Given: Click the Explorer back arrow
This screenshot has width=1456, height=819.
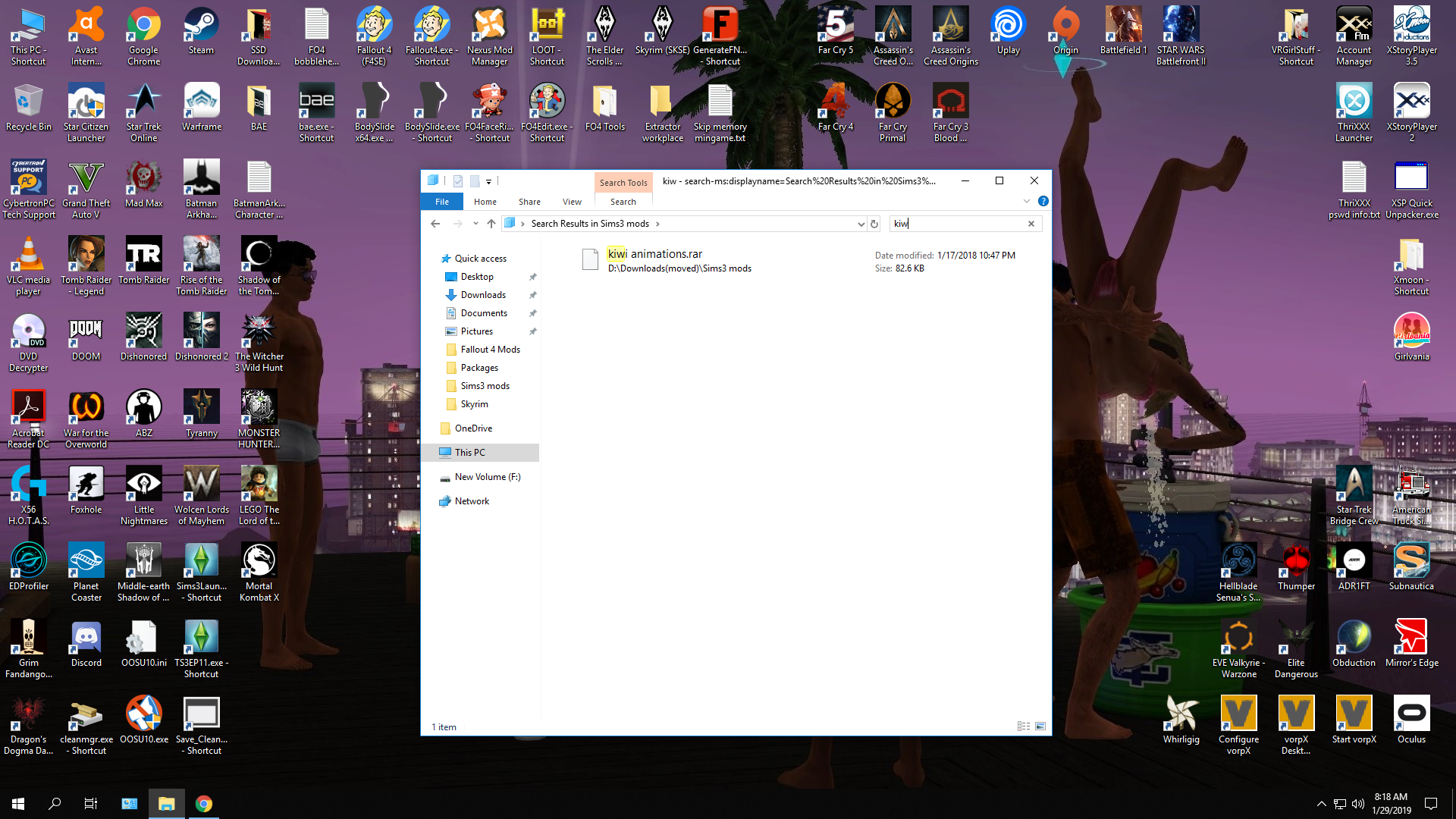Looking at the screenshot, I should click(435, 224).
